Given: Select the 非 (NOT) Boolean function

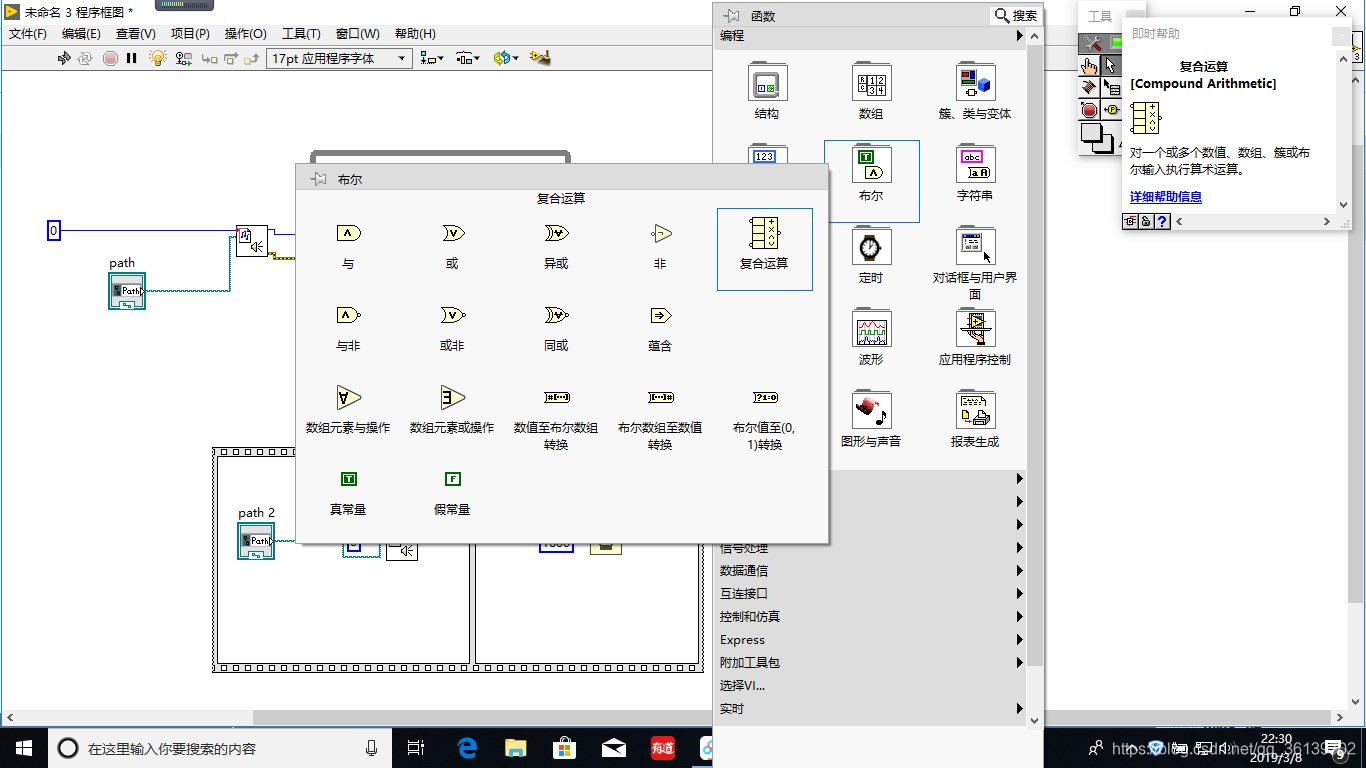Looking at the screenshot, I should pos(660,245).
